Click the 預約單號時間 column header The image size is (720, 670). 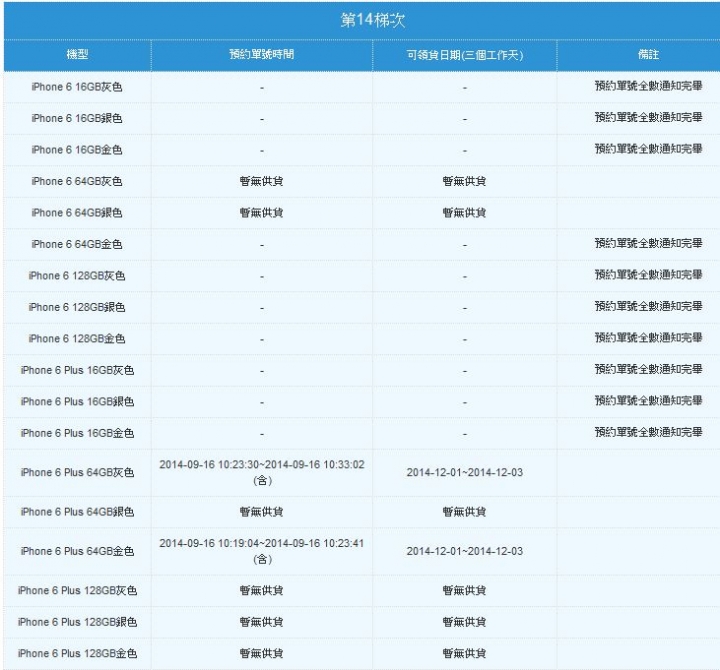(262, 54)
